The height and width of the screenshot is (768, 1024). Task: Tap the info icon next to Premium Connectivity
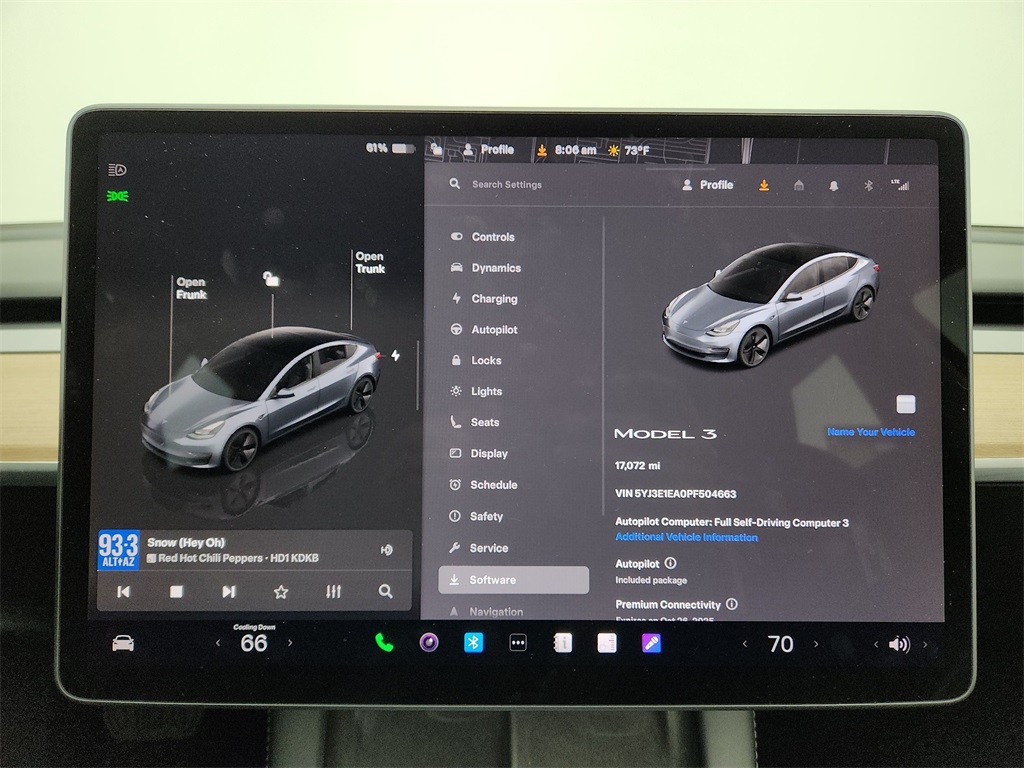[x=732, y=604]
